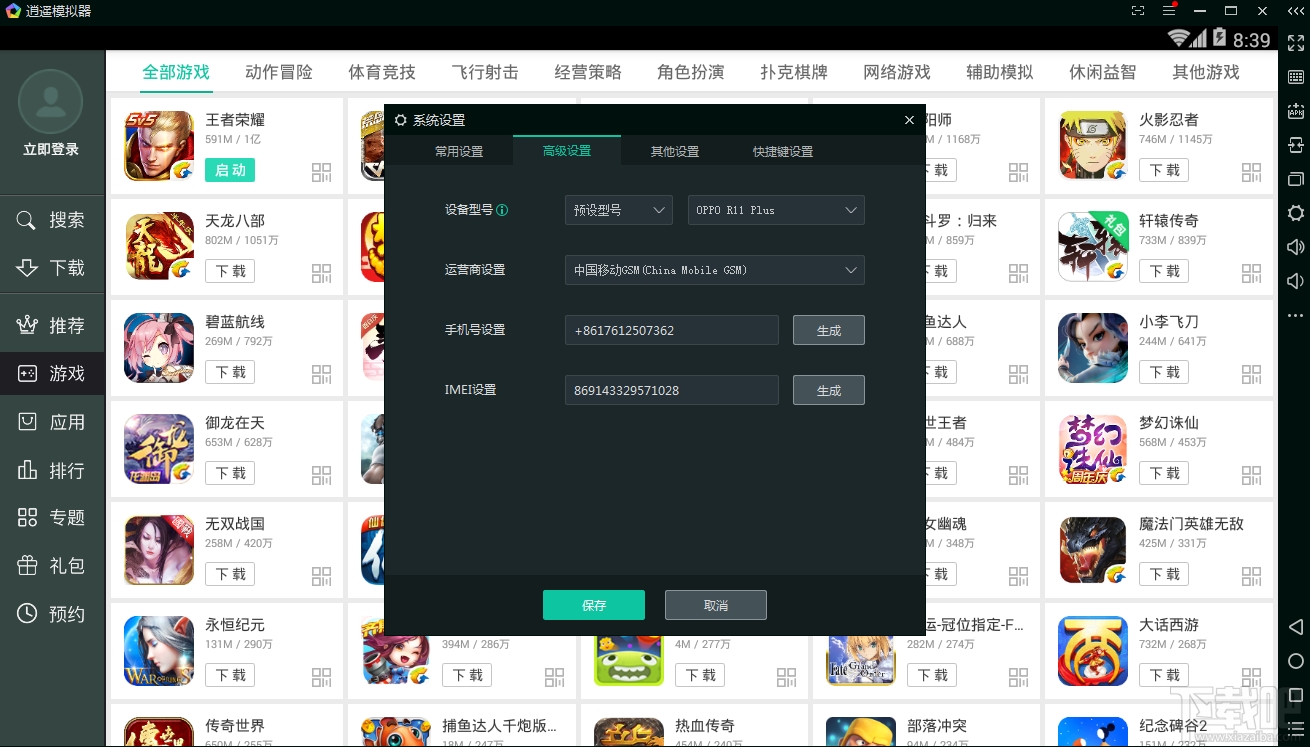Select 动作冒险 game category tab
The width and height of the screenshot is (1310, 747).
click(x=279, y=72)
